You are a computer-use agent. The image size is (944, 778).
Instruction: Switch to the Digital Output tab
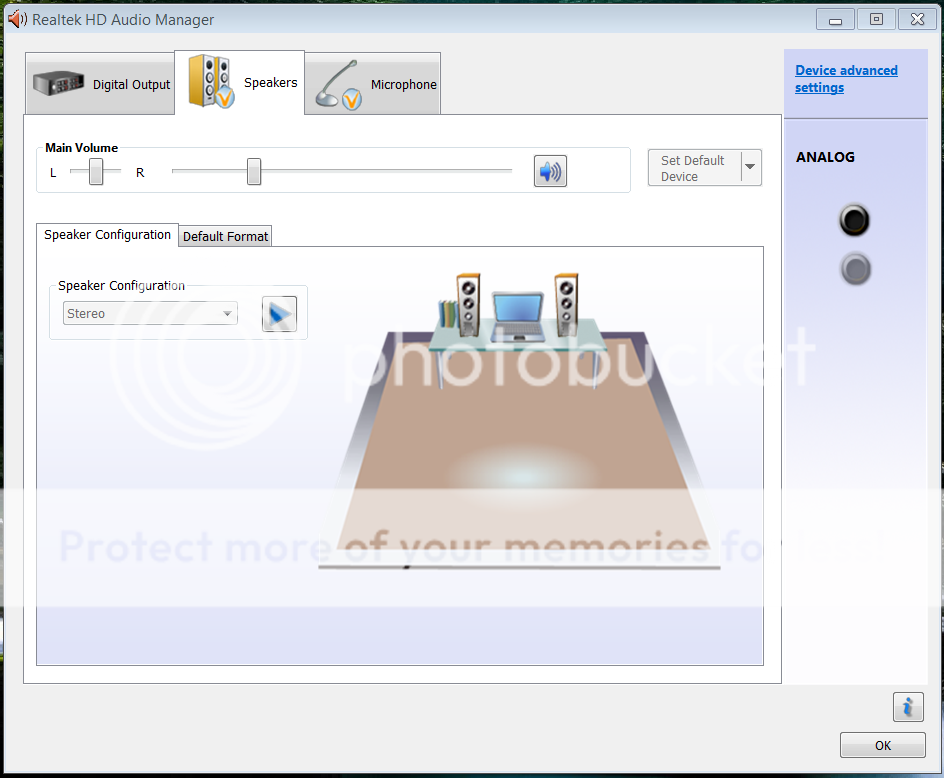(x=100, y=84)
